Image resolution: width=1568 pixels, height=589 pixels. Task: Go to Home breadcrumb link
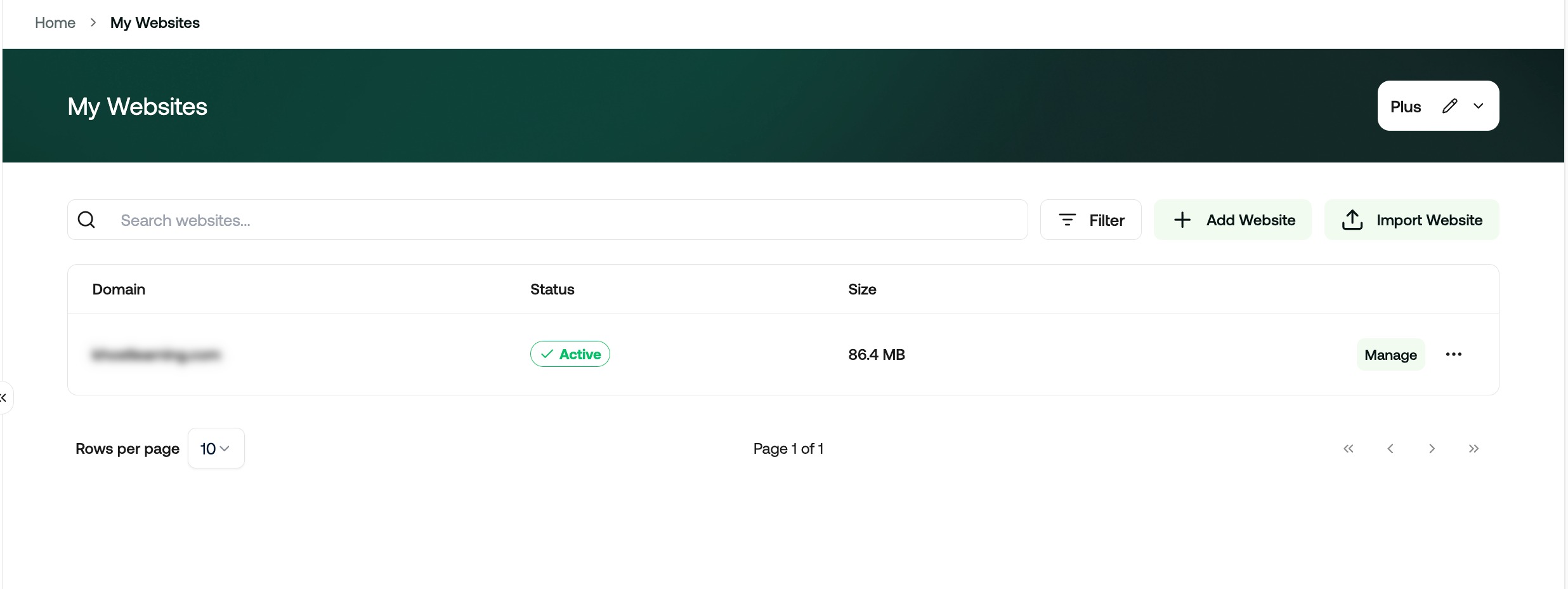coord(55,23)
